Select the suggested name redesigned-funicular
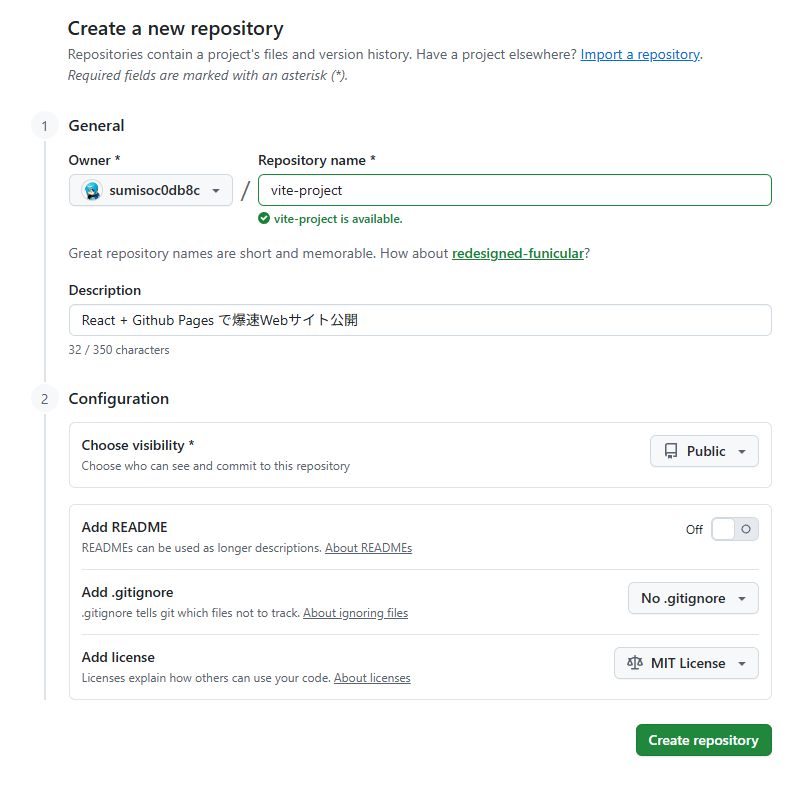 click(x=517, y=253)
